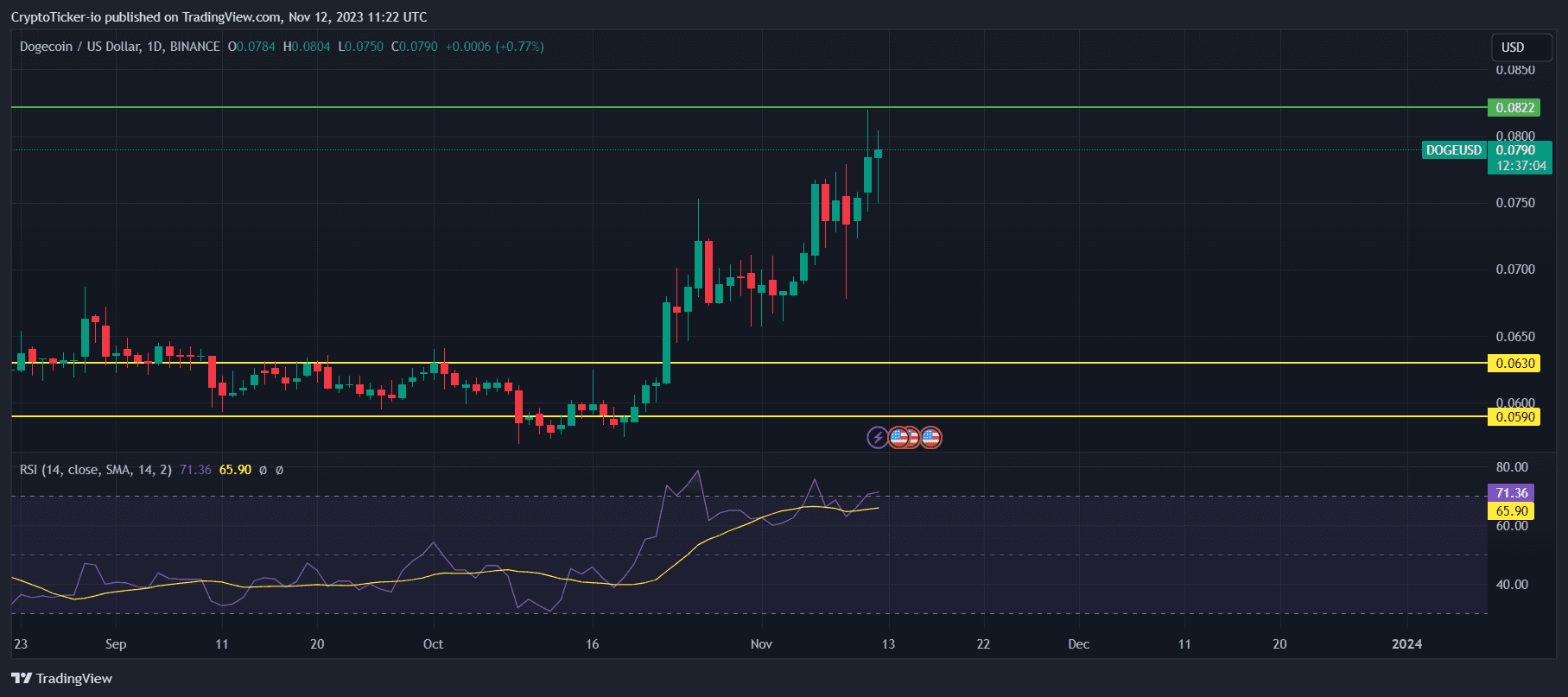
Task: Click the yellow 0.0590 price level label
Action: [1514, 417]
